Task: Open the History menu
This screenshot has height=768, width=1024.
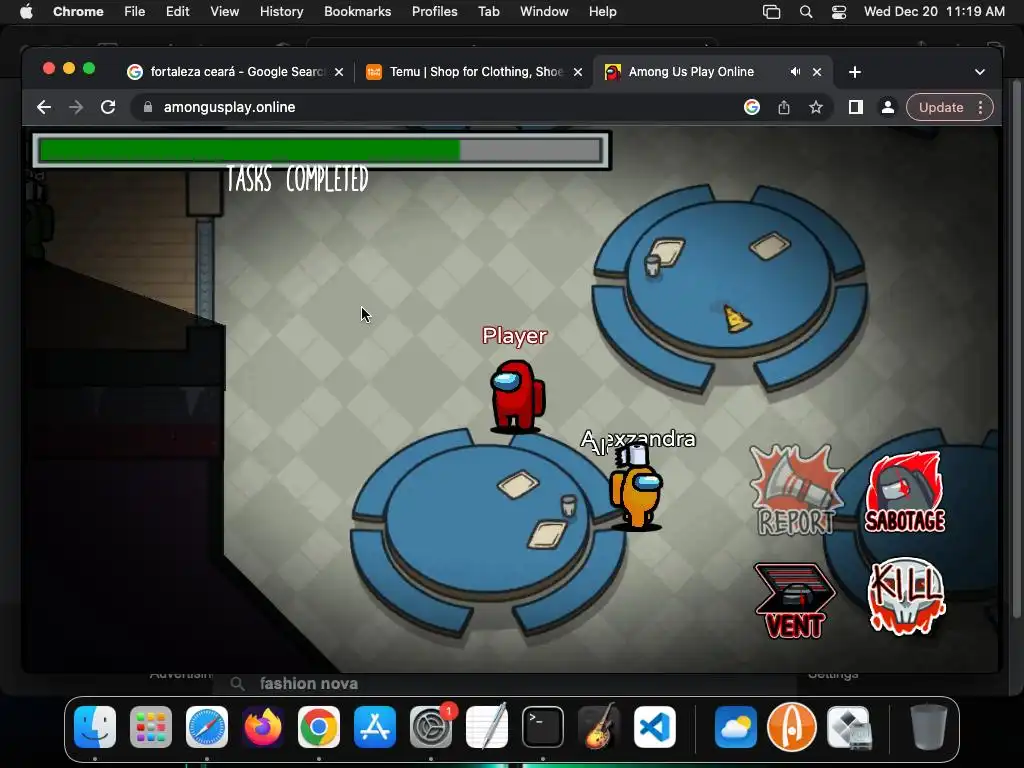Action: [x=281, y=12]
